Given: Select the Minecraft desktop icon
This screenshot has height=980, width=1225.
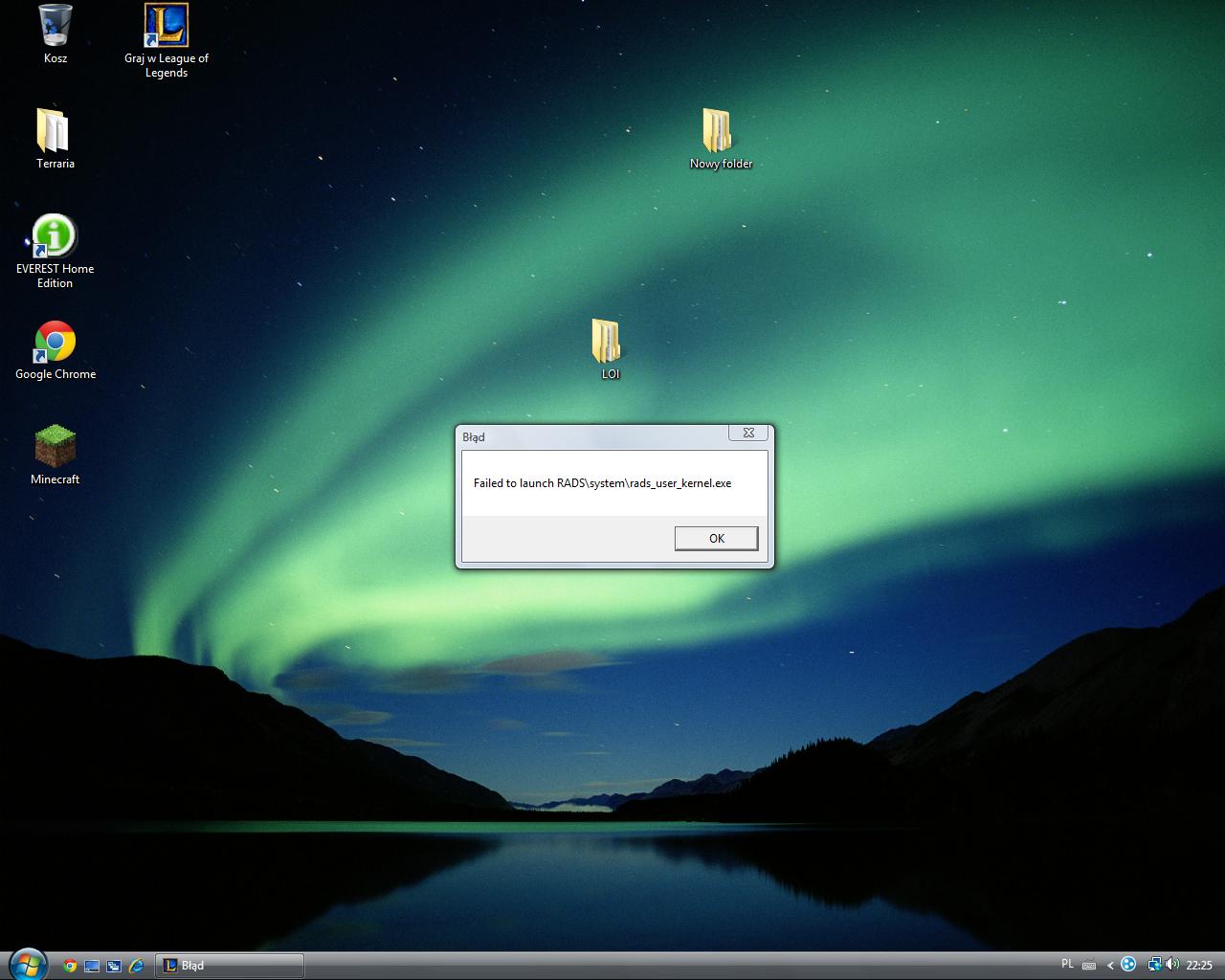Looking at the screenshot, I should 56,456.
